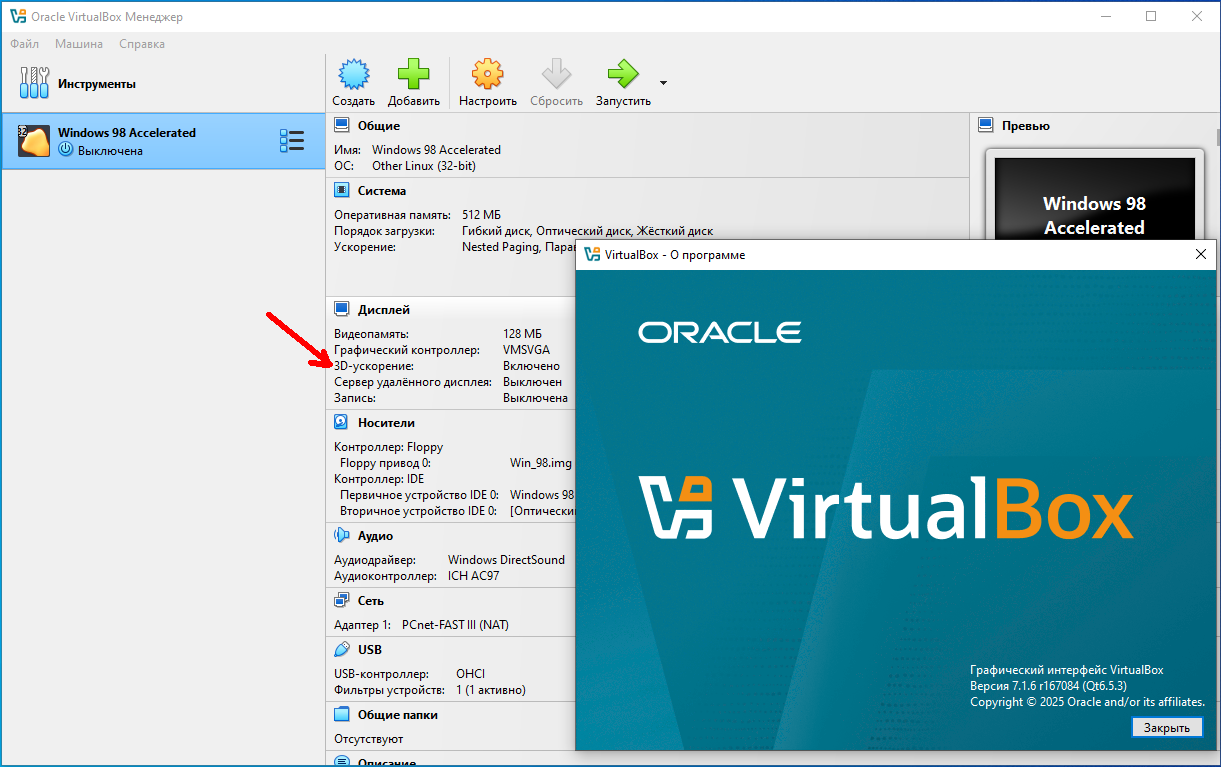The width and height of the screenshot is (1221, 767).
Task: Click the Сеть section network icon
Action: pos(342,601)
